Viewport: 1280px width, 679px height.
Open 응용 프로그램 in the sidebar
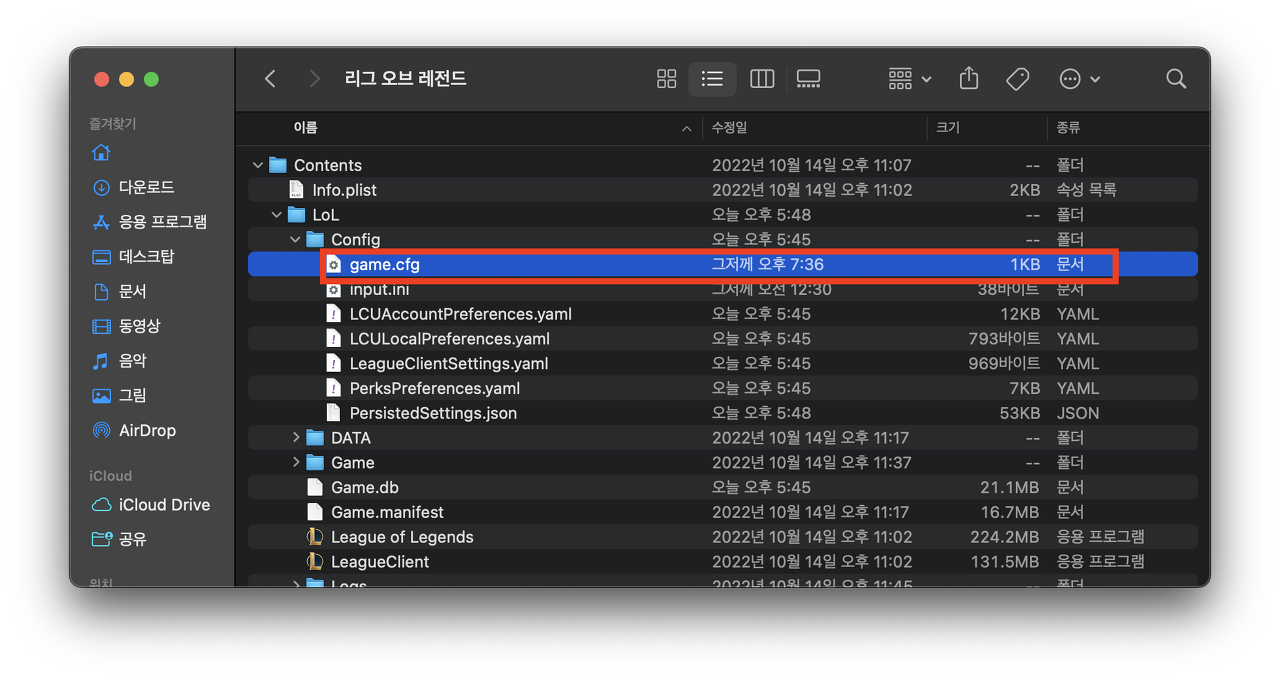tap(150, 222)
